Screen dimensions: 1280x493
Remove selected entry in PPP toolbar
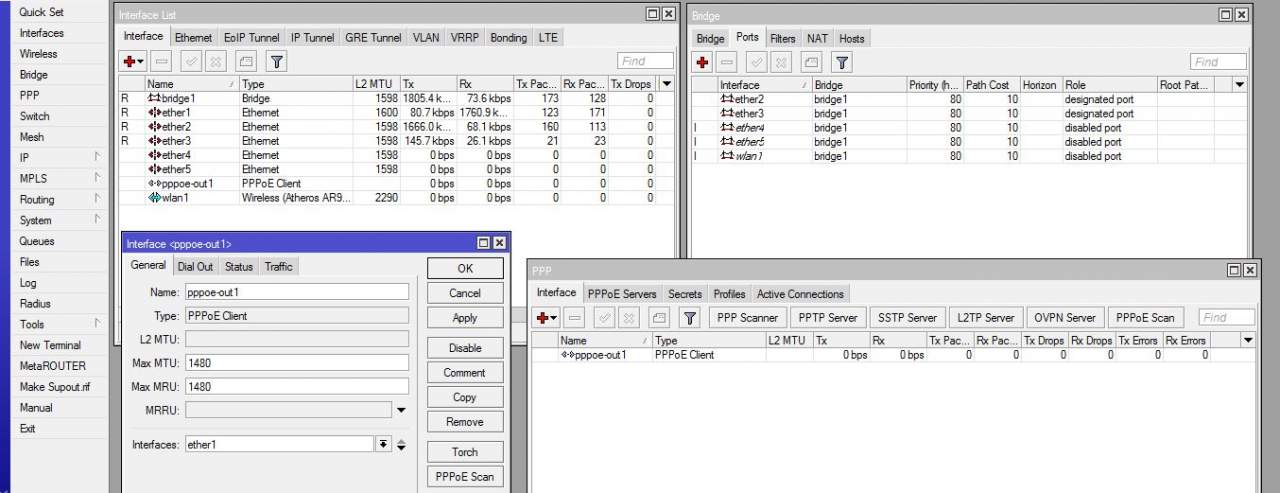click(x=575, y=317)
